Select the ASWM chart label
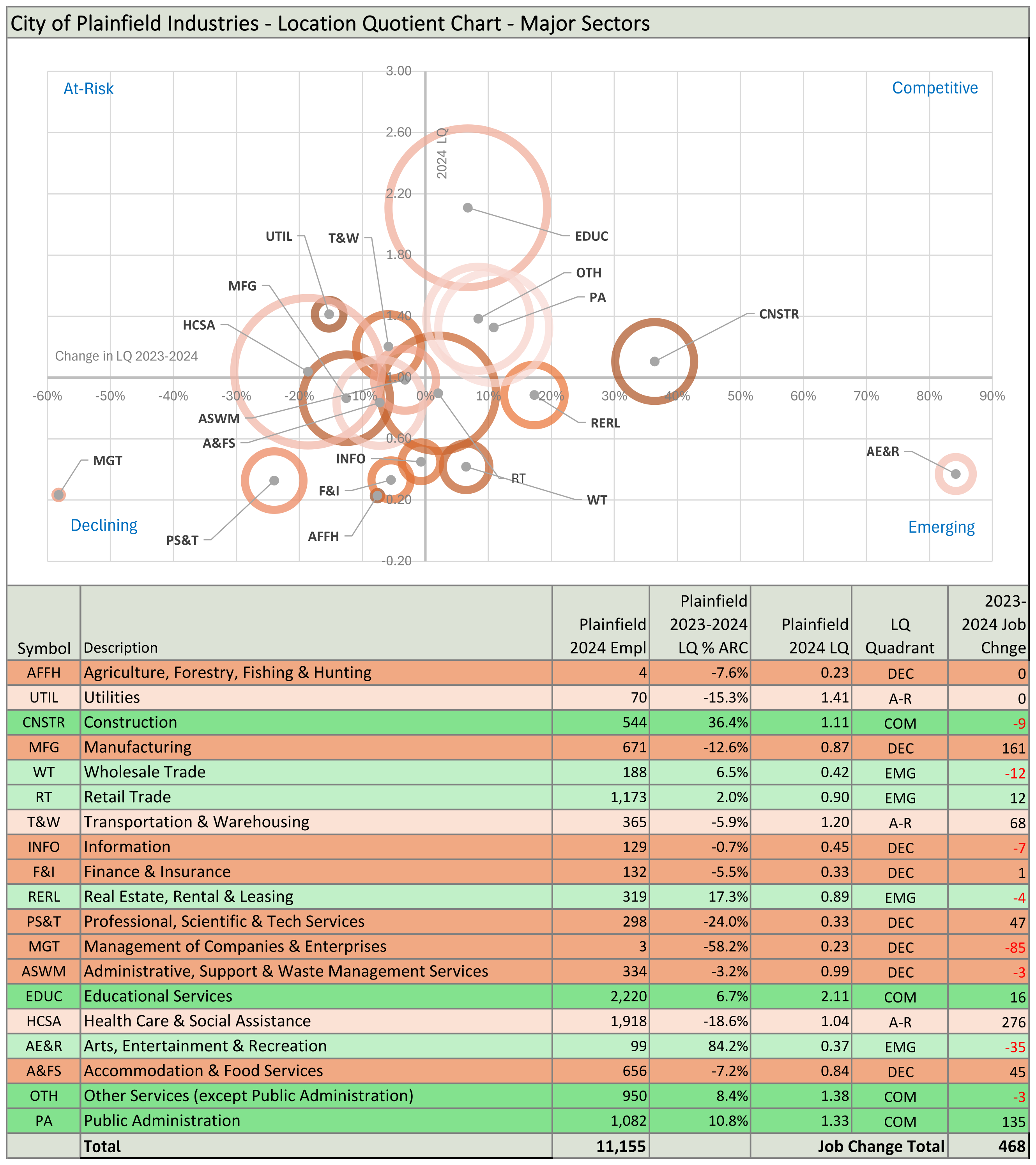 coord(219,419)
